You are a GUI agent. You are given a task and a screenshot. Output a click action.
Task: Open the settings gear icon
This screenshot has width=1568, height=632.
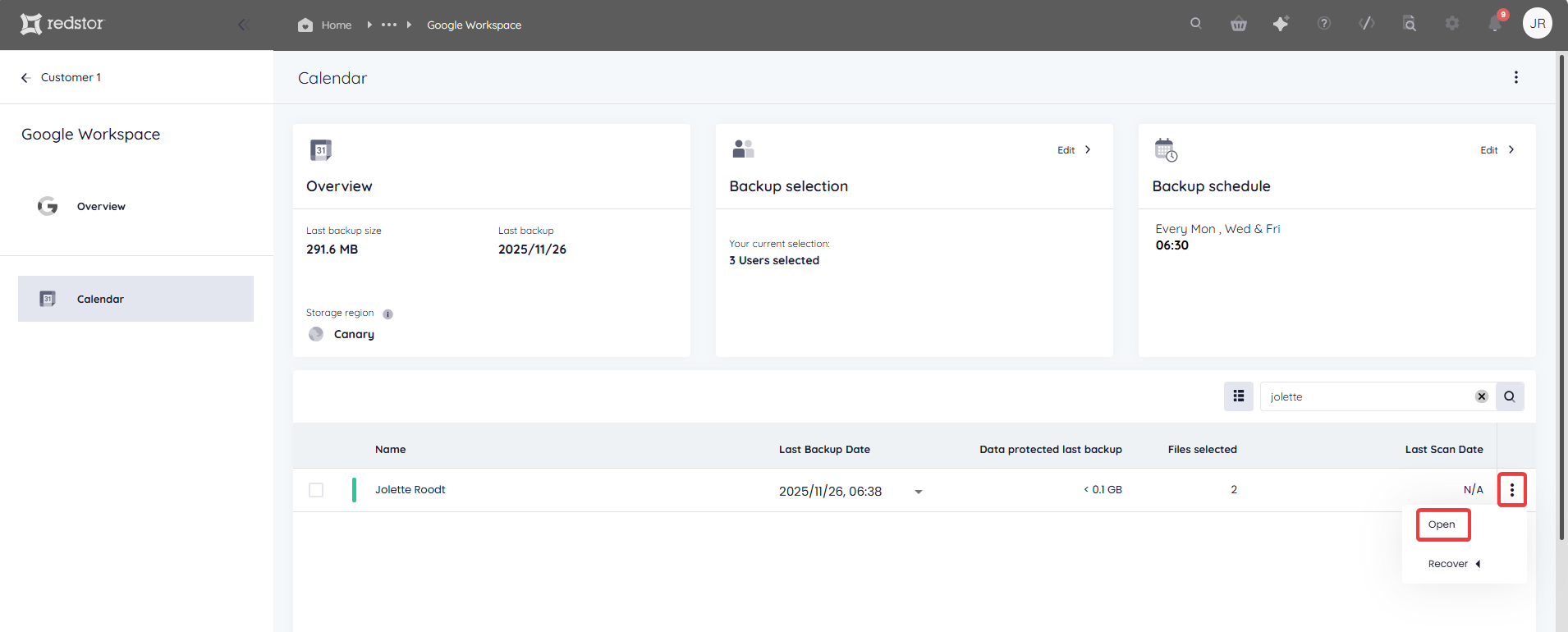[x=1452, y=24]
